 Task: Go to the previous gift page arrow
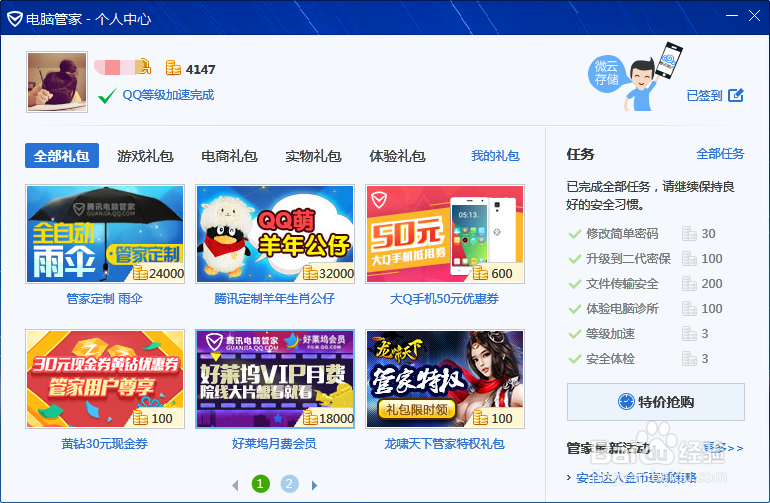coord(235,485)
